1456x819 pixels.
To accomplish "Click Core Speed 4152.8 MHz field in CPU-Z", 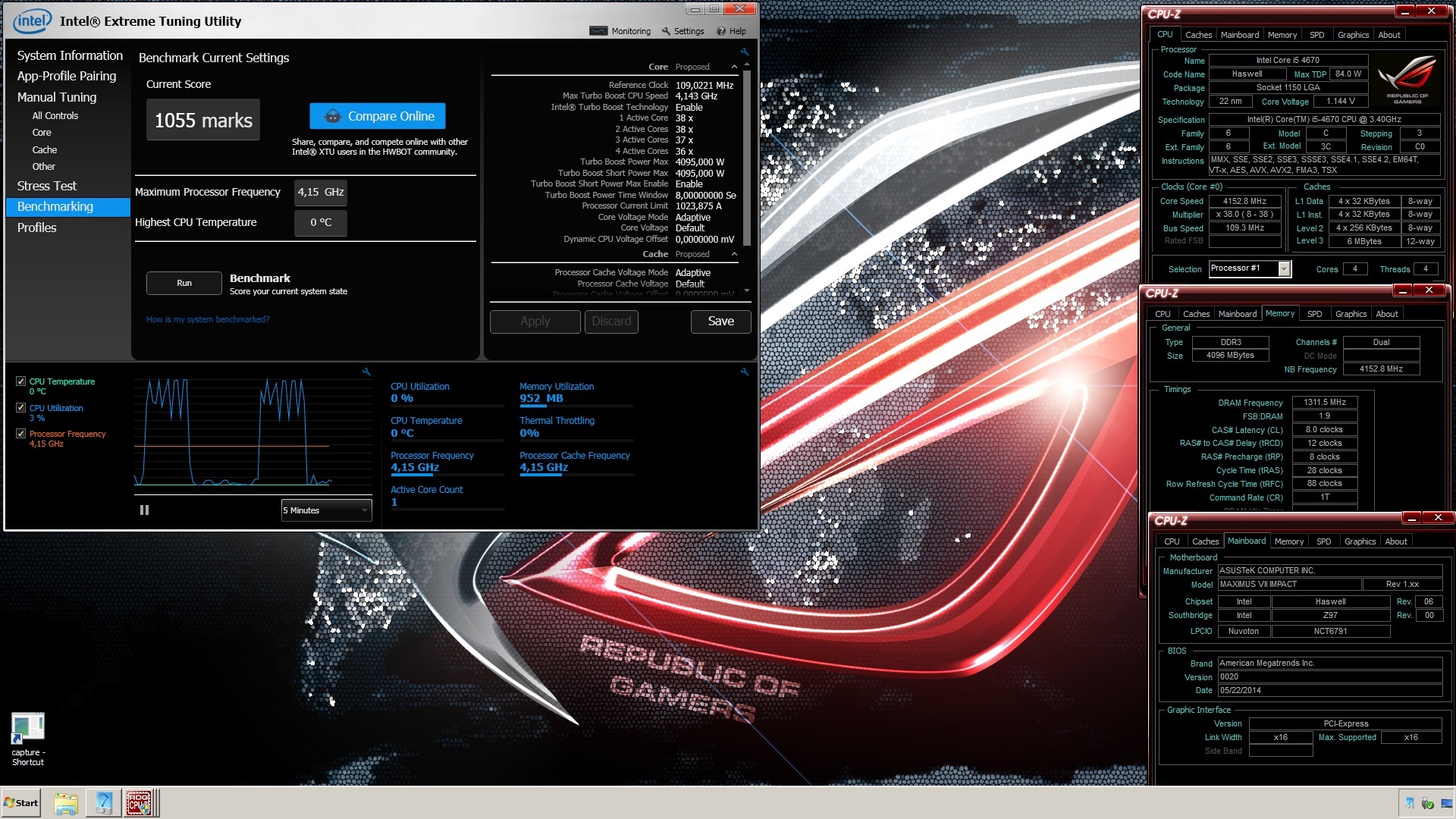I will 1244,201.
